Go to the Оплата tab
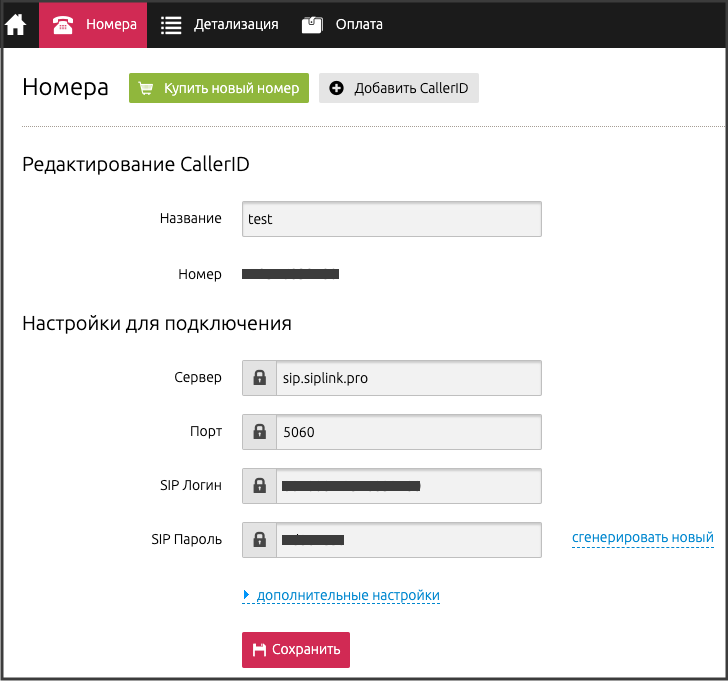Viewport: 728px width, 685px height. pyautogui.click(x=358, y=24)
